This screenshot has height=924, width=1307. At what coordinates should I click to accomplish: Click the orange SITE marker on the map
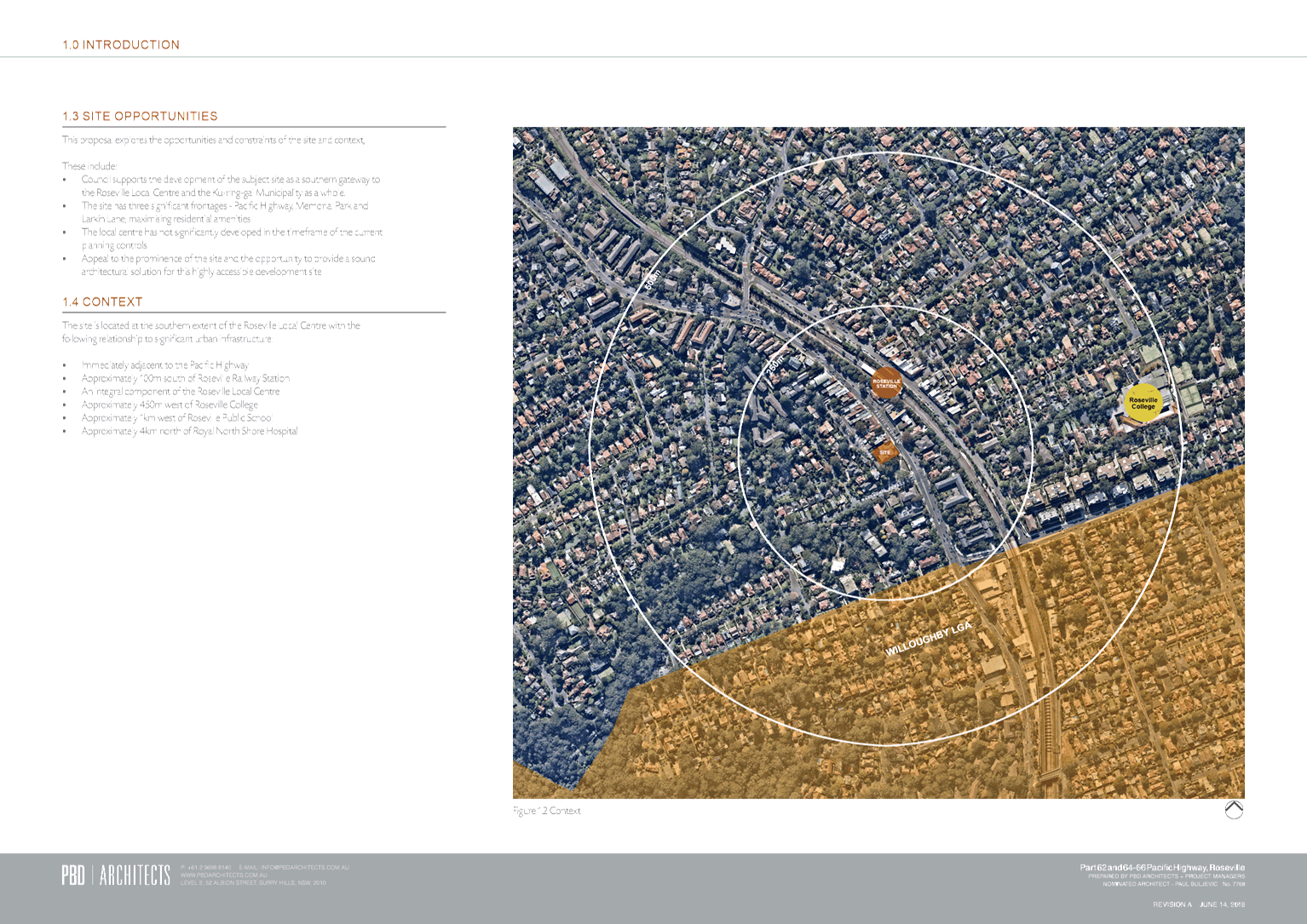884,452
